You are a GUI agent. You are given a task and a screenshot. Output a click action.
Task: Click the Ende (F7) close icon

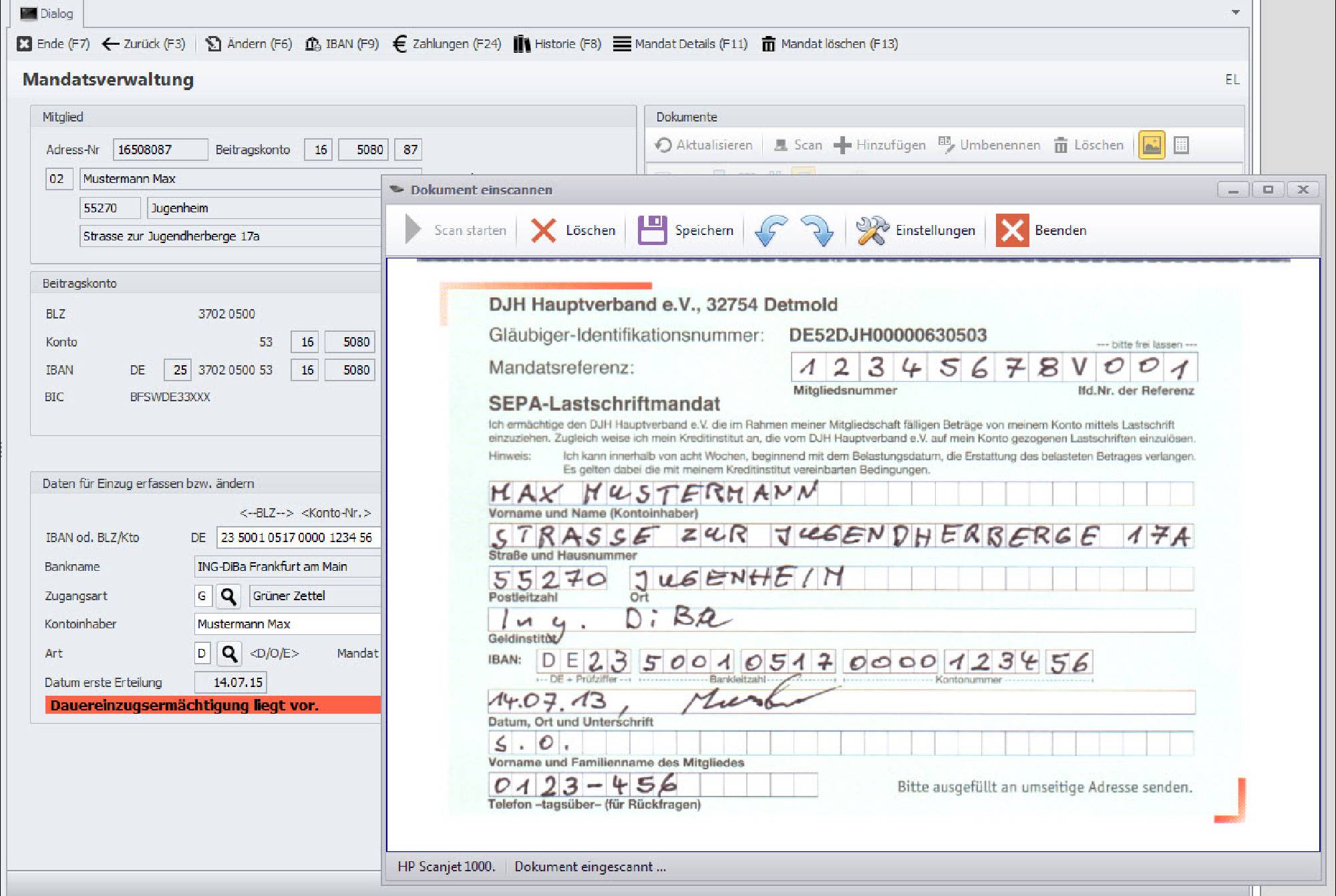[x=25, y=44]
